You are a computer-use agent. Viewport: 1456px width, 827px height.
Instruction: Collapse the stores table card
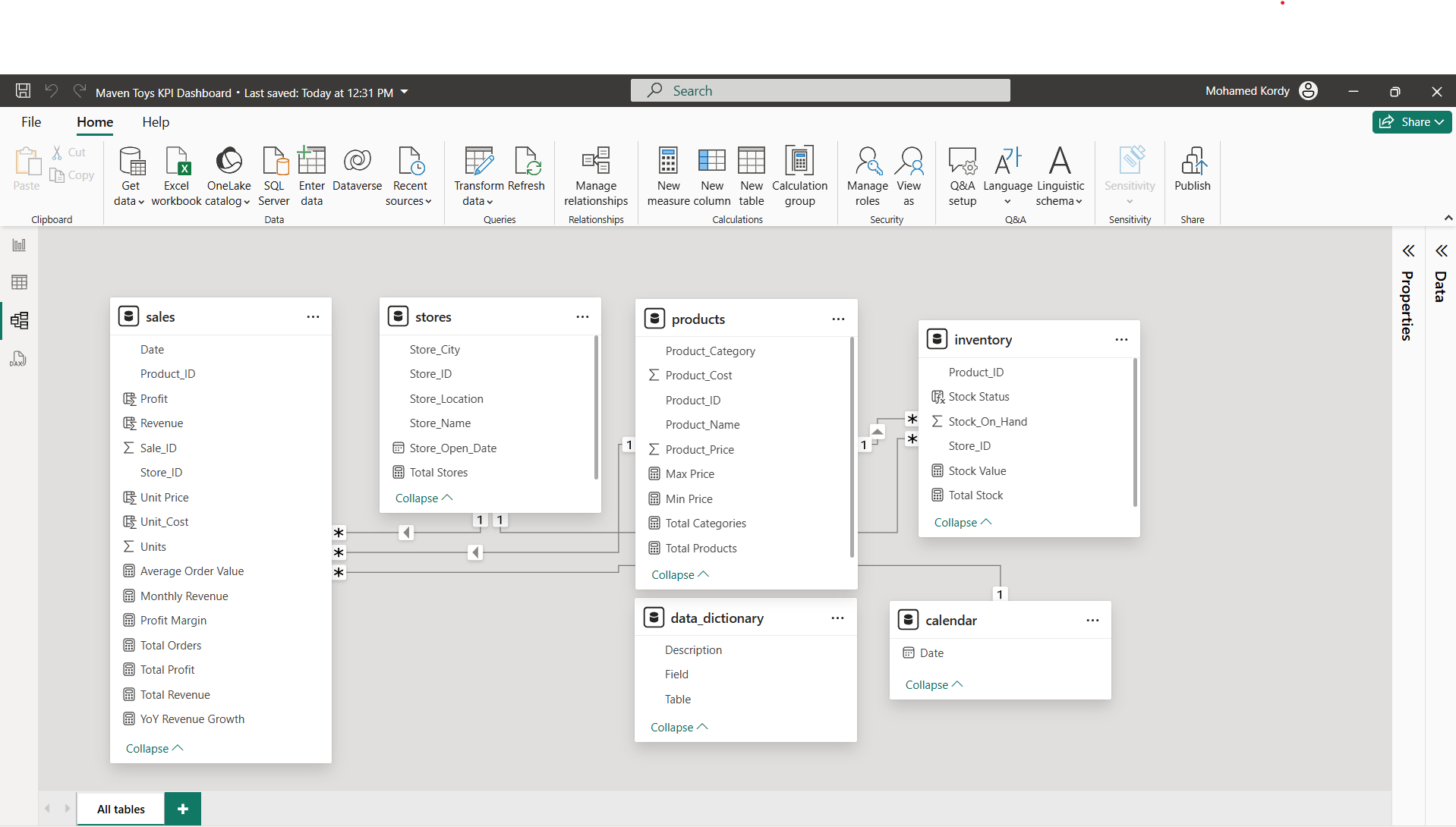pos(424,498)
